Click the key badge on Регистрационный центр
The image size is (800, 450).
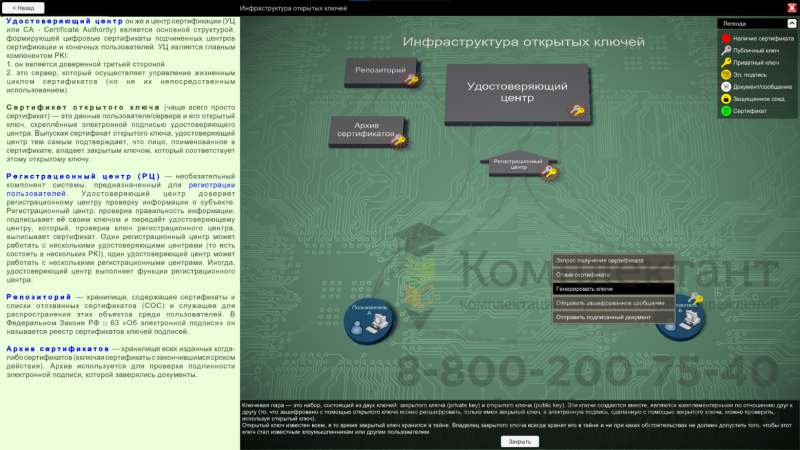tap(548, 172)
